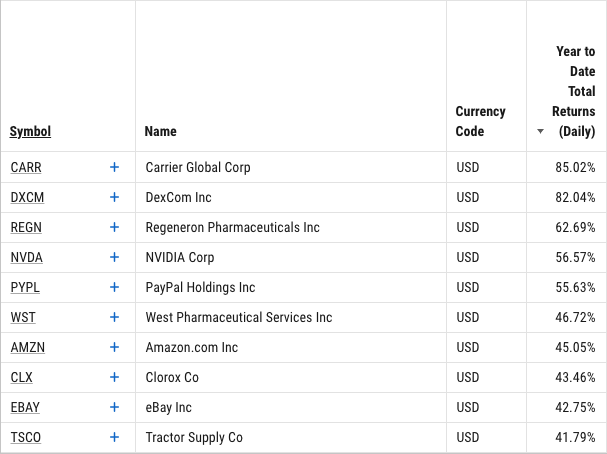This screenshot has width=607, height=454.
Task: Follow the AMZN symbol link
Action: [27, 348]
